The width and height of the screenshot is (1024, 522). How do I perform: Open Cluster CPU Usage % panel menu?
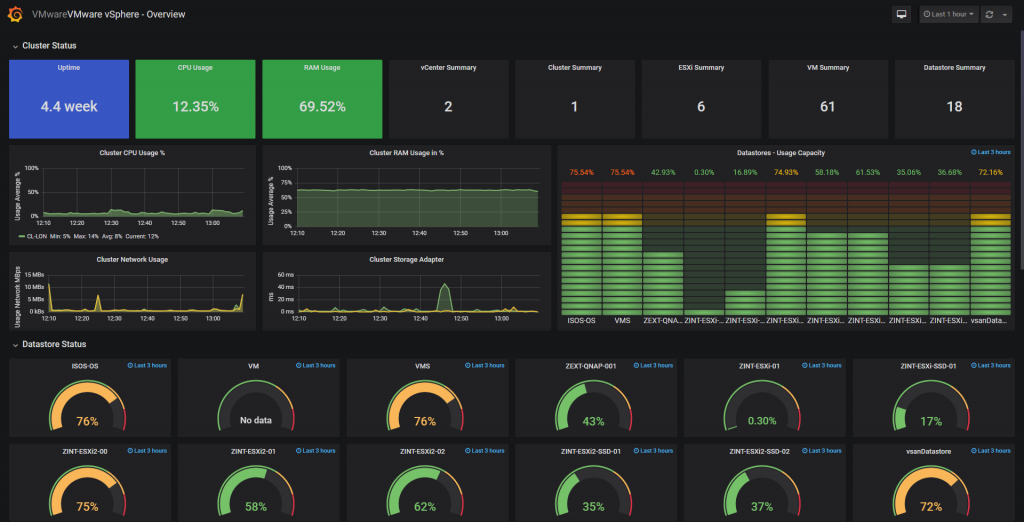coord(132,153)
